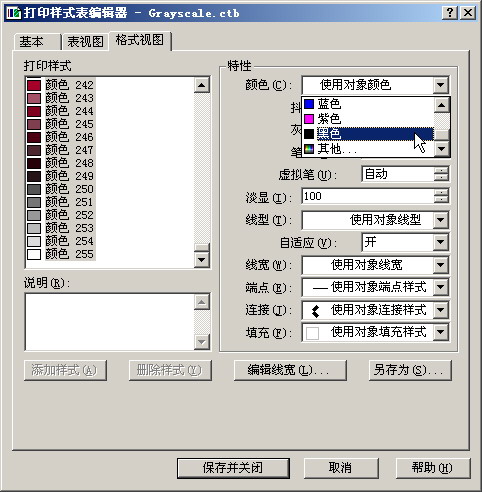Open the 端点(E) style dropdown
Image resolution: width=482 pixels, height=492 pixels.
(x=441, y=287)
